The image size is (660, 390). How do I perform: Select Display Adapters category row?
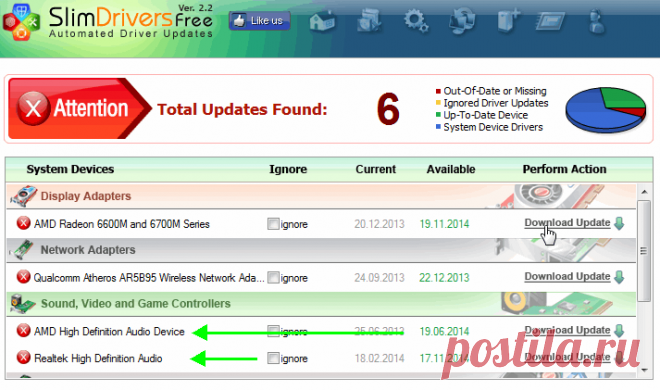(321, 196)
